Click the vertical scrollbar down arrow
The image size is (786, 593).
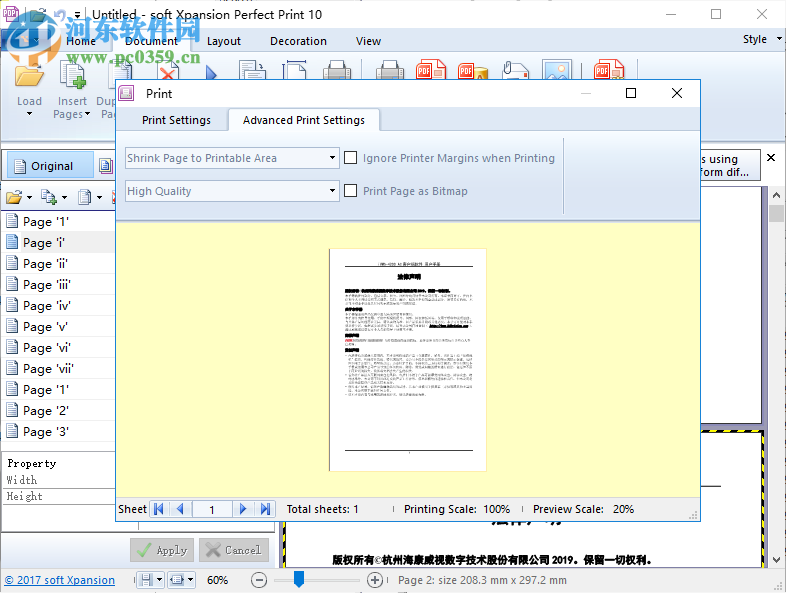776,560
